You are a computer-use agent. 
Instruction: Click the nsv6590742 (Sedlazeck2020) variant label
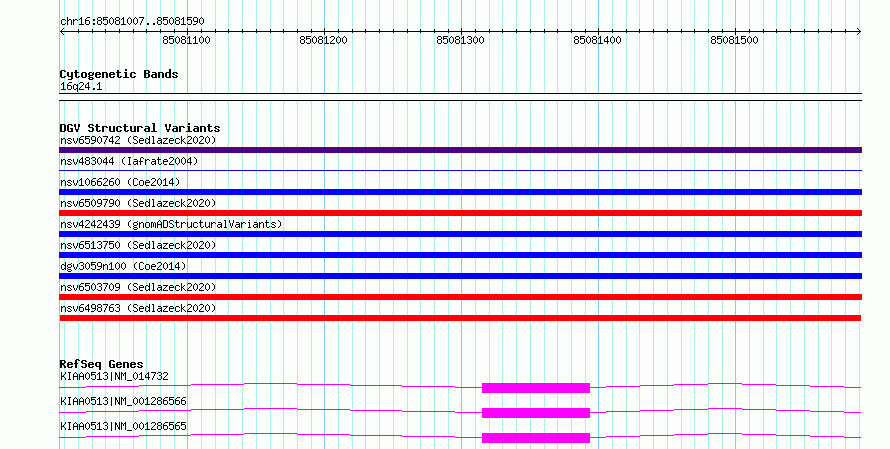click(138, 140)
